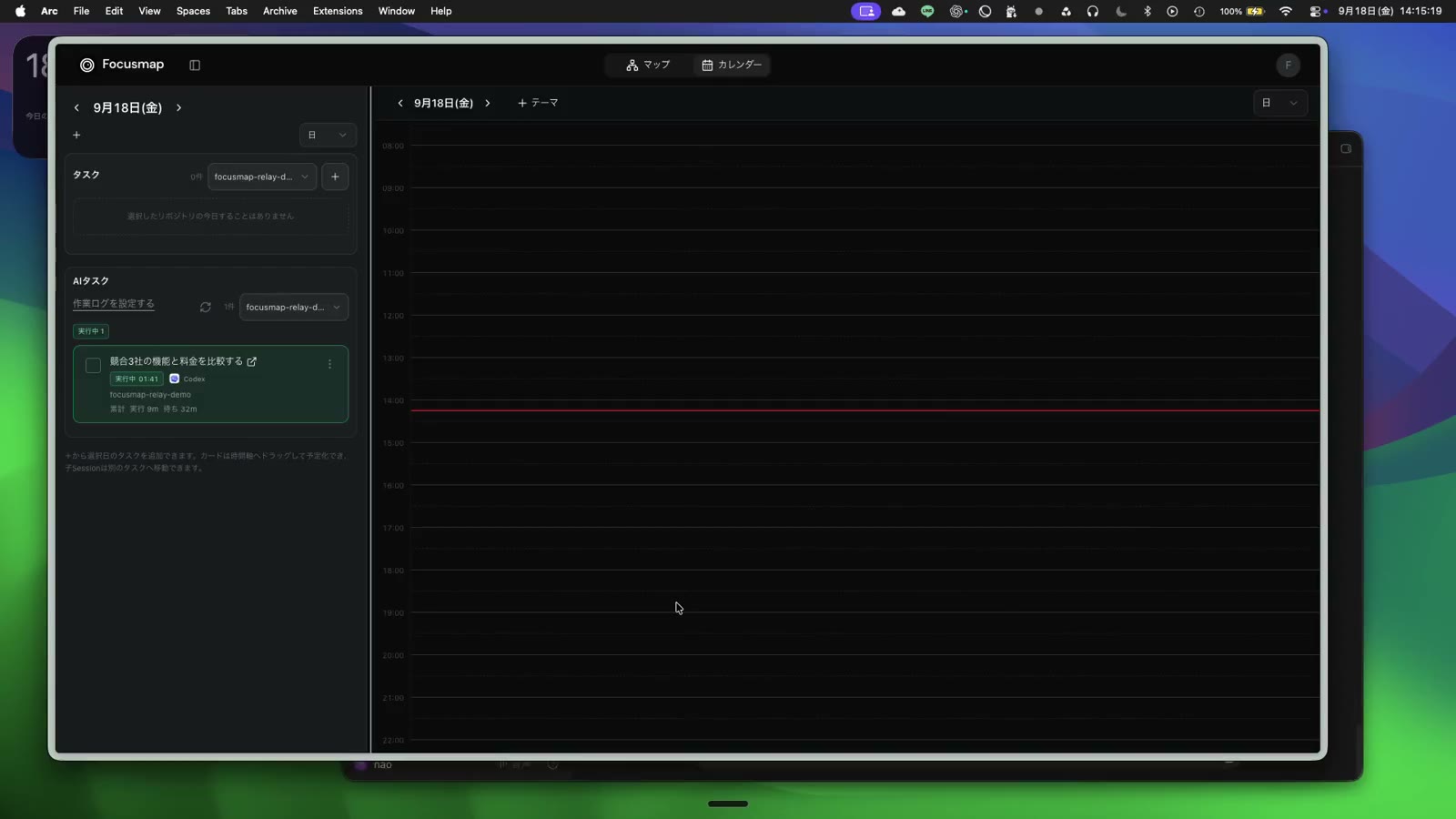1456x819 pixels.
Task: Open repository dropdown in タスク section
Action: [x=262, y=177]
